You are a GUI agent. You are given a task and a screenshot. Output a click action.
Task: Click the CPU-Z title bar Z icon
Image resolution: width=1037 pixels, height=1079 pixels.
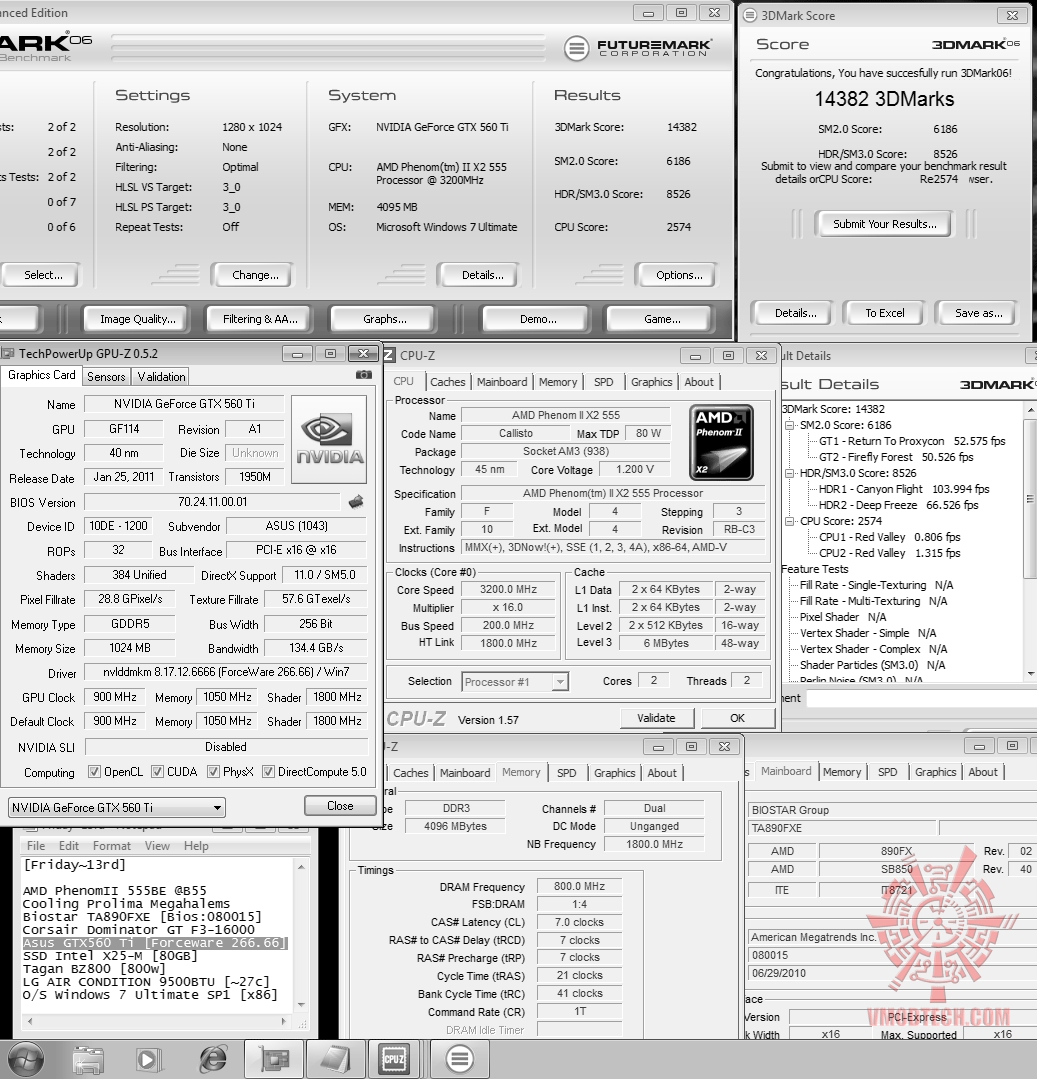pyautogui.click(x=389, y=355)
